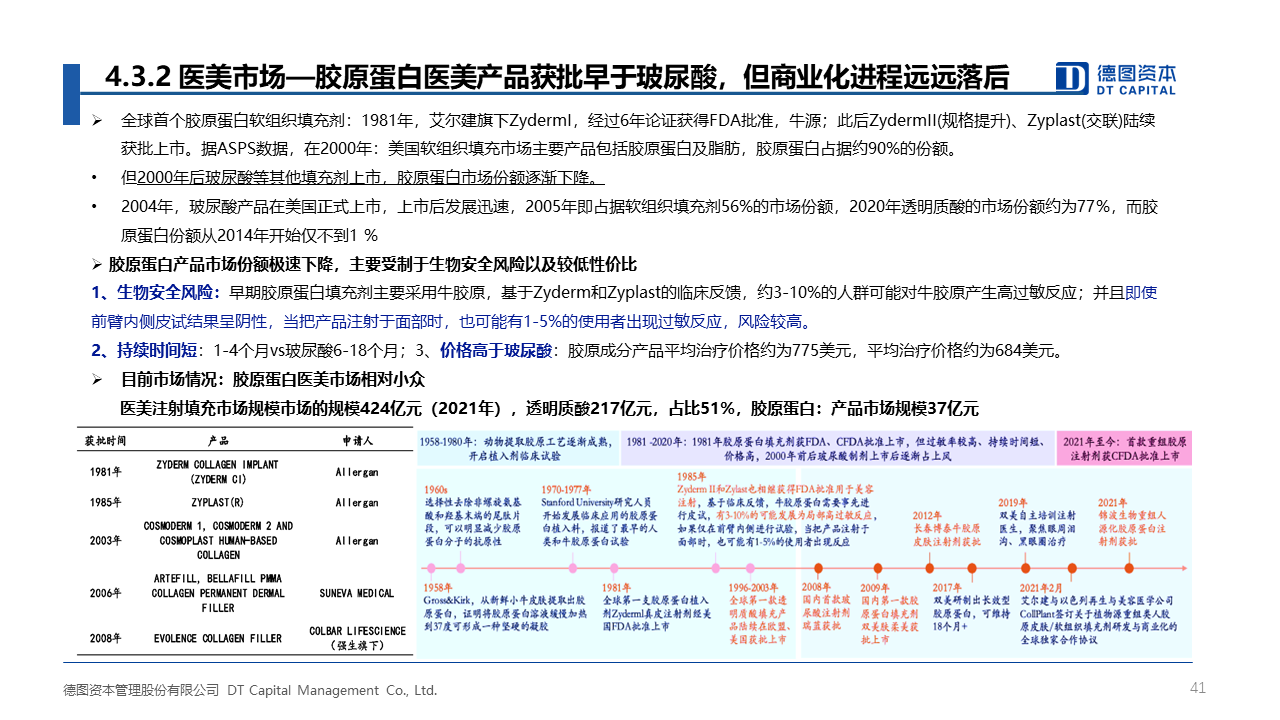Click the 'COSMODERM 1, COSMODERM 2' product cell
The width and height of the screenshot is (1280, 720).
point(217,541)
